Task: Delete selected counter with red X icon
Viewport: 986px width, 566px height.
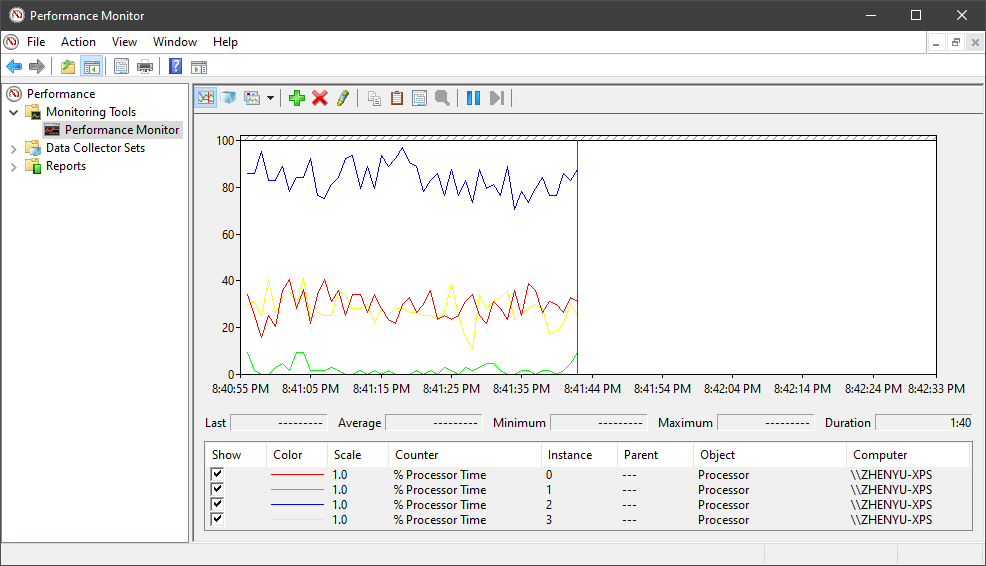Action: (x=320, y=98)
